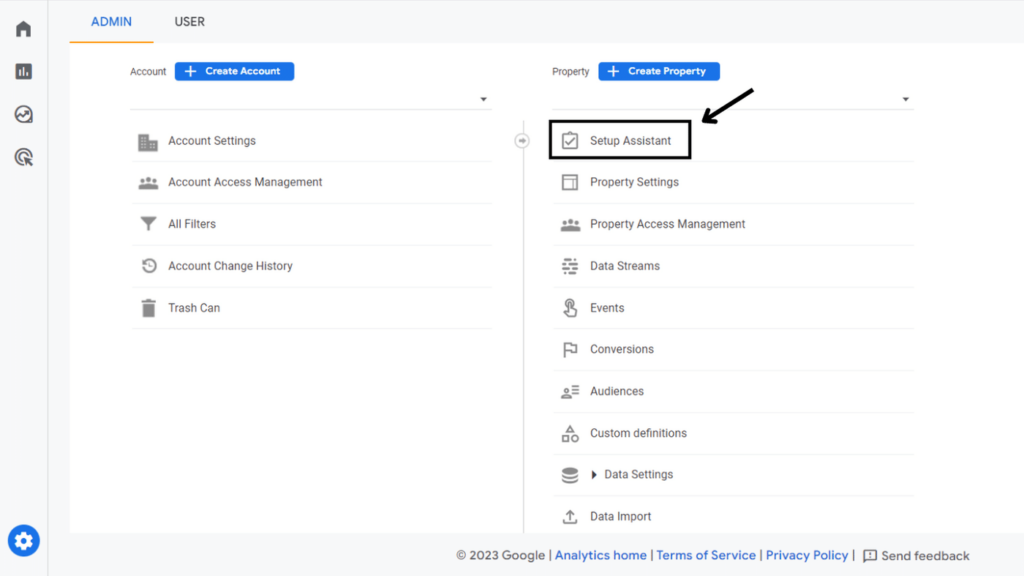This screenshot has width=1024, height=576.
Task: Open Data Streams via its icon
Action: pyautogui.click(x=570, y=265)
